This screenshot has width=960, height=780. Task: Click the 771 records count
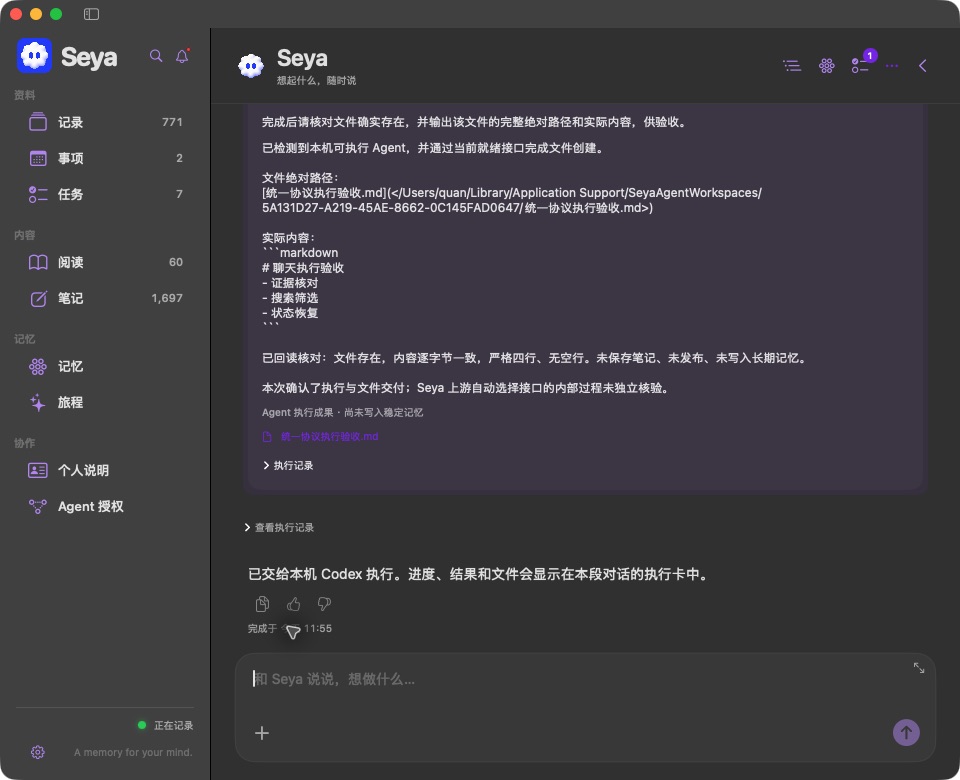pyautogui.click(x=172, y=122)
